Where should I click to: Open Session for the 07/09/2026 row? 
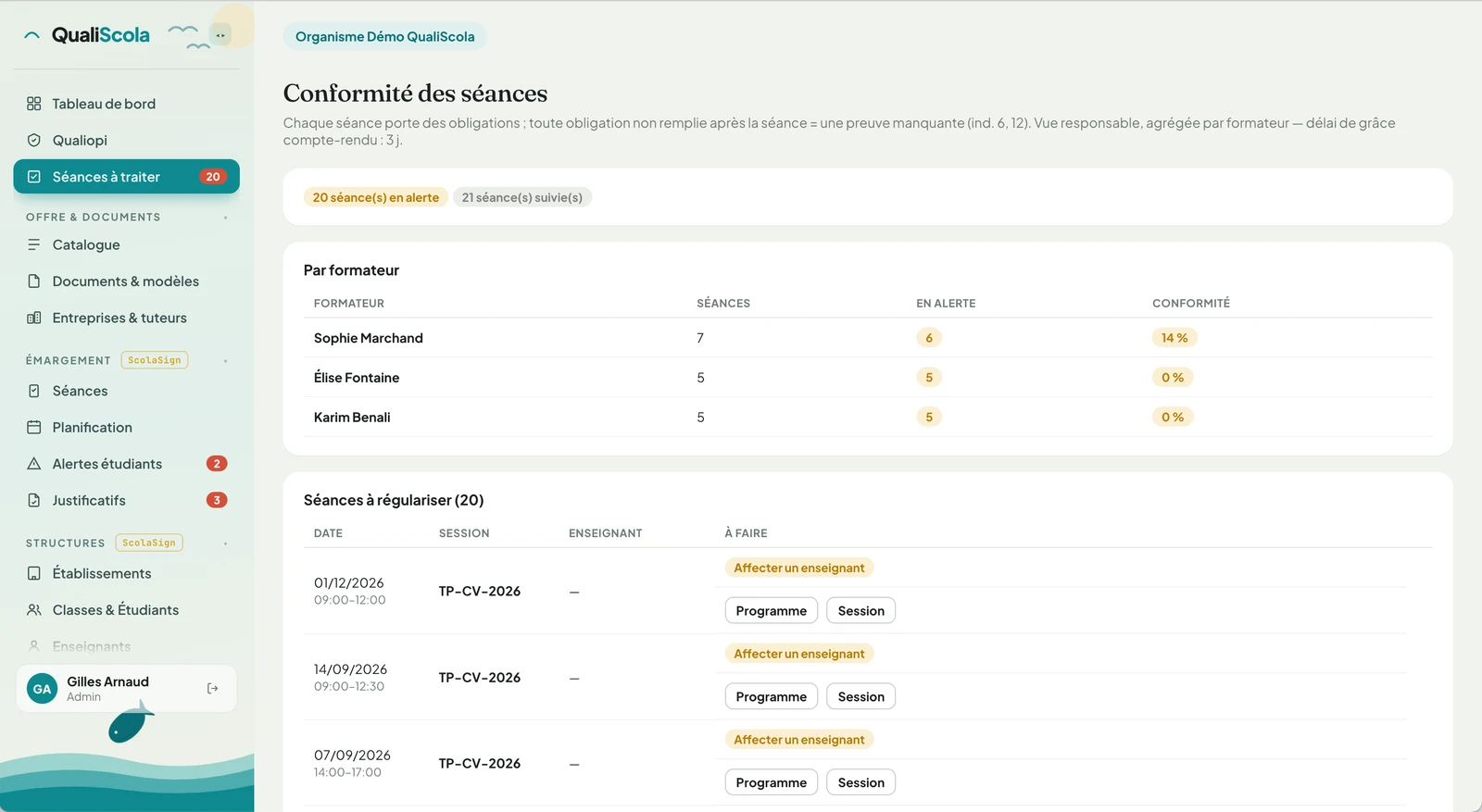click(x=861, y=782)
